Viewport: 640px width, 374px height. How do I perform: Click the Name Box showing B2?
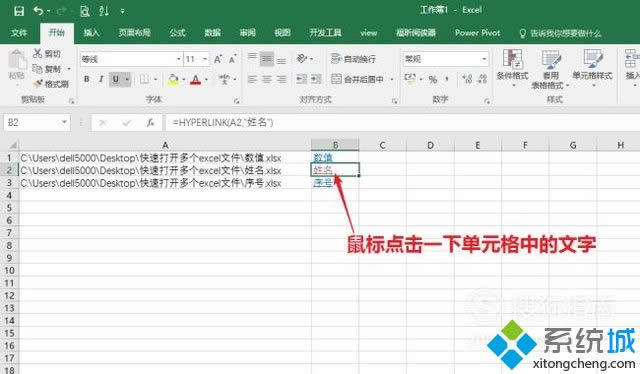(37, 122)
